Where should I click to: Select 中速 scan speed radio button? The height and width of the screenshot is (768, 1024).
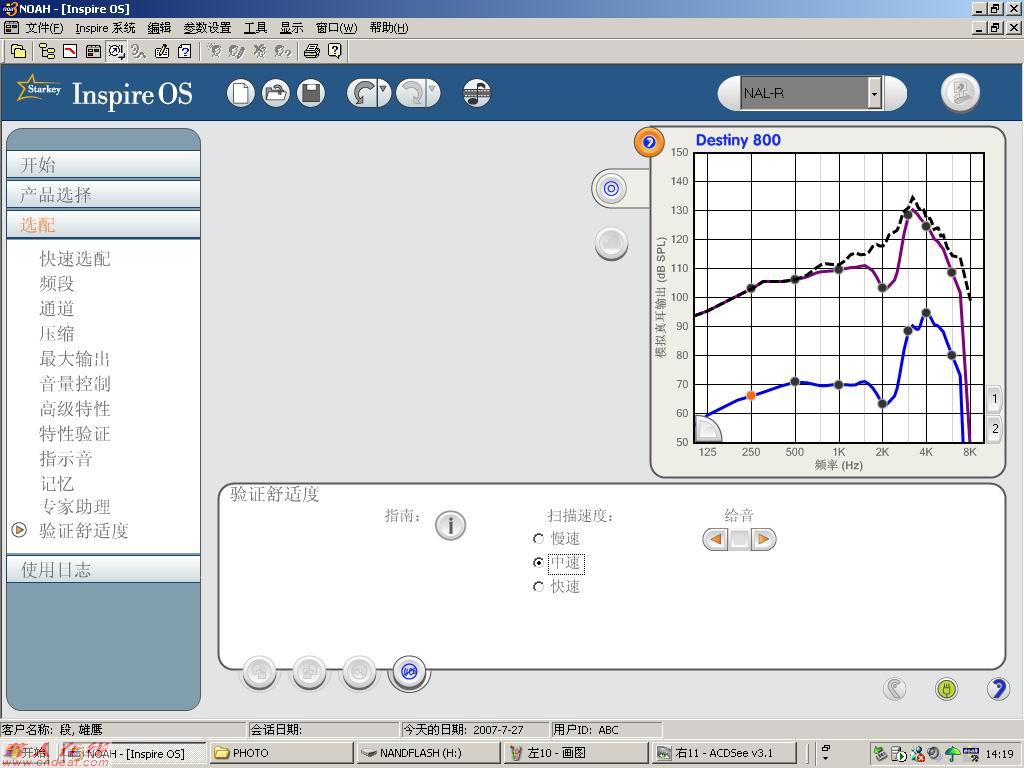[x=538, y=562]
